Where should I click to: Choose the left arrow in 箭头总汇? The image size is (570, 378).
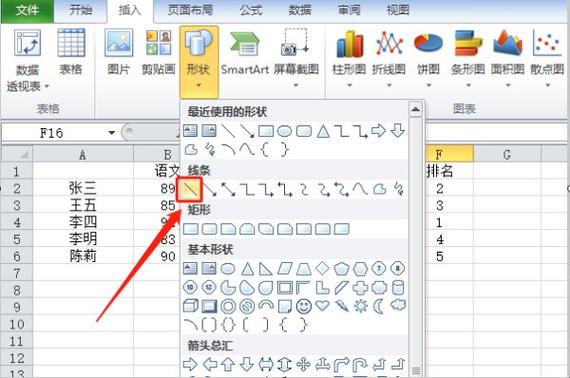pyautogui.click(x=209, y=364)
